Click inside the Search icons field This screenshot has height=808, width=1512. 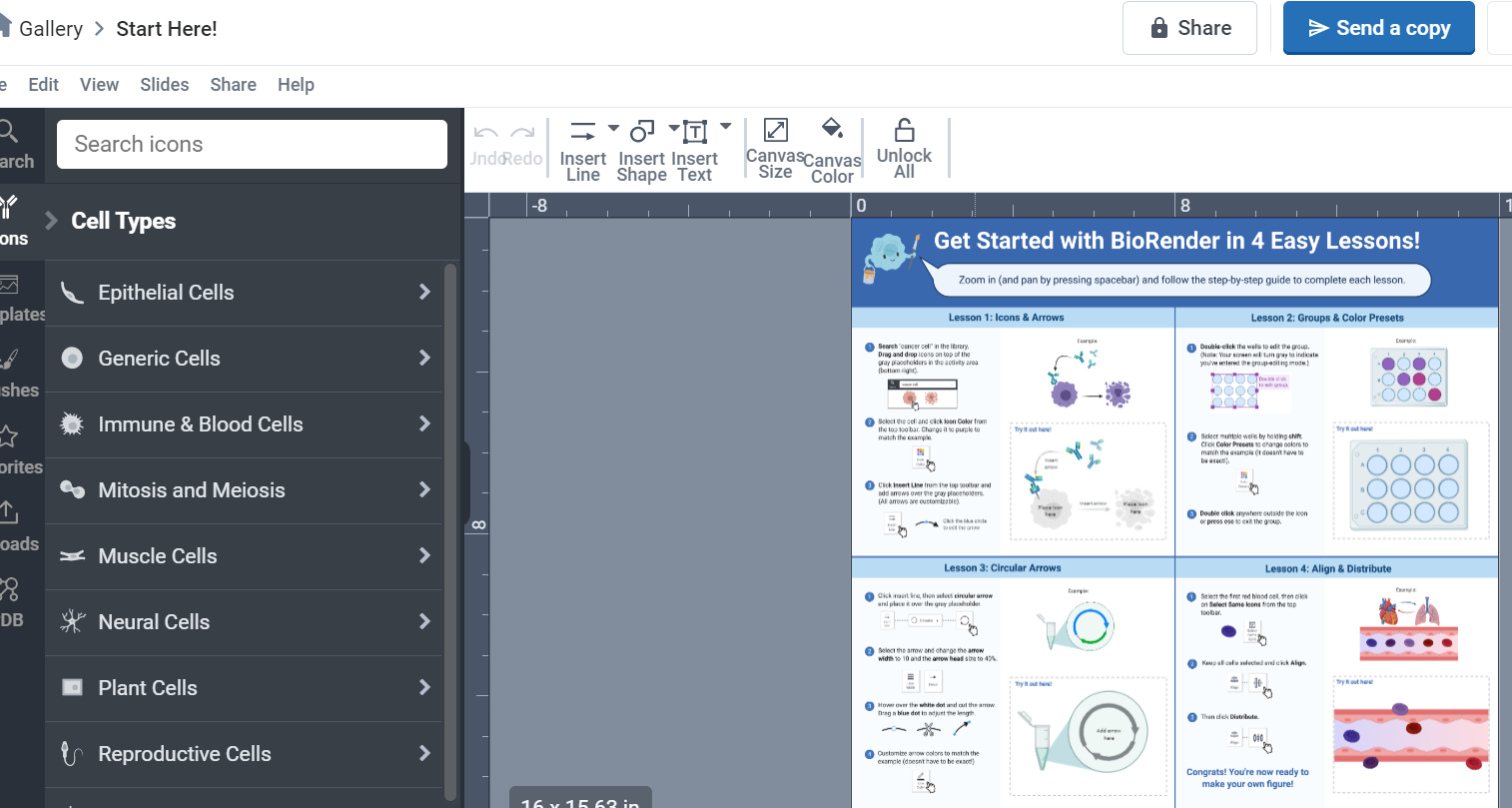252,145
